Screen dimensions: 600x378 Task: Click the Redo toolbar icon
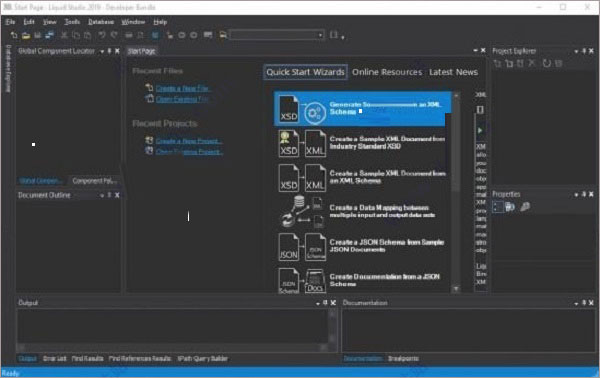coord(114,35)
